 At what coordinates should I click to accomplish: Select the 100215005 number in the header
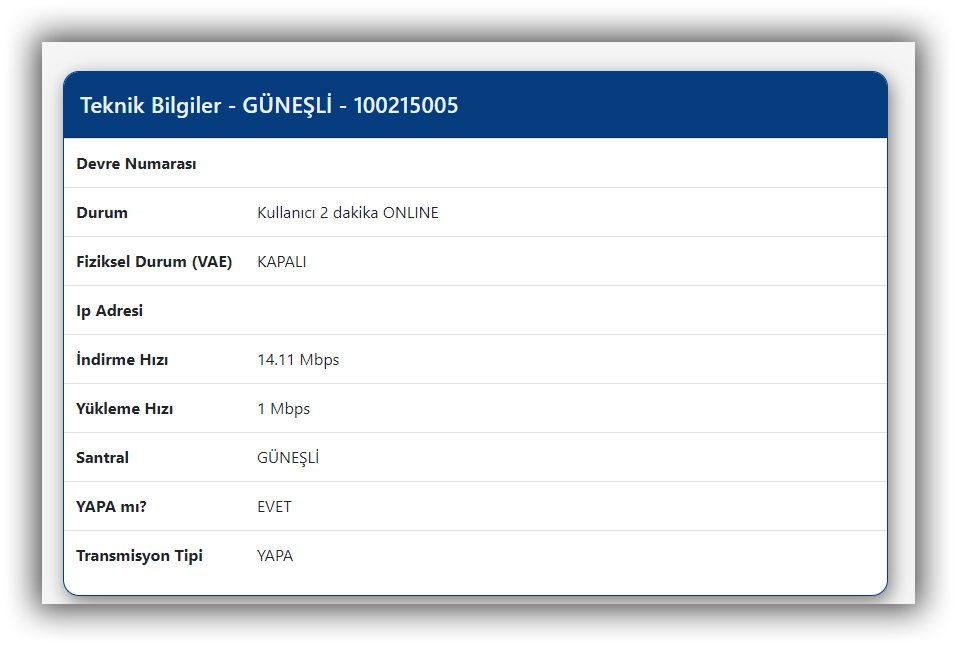405,105
